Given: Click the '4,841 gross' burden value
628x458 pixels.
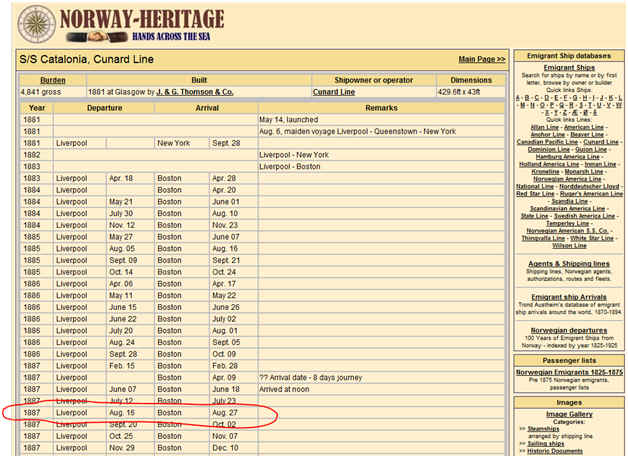Looking at the screenshot, I should [x=41, y=92].
